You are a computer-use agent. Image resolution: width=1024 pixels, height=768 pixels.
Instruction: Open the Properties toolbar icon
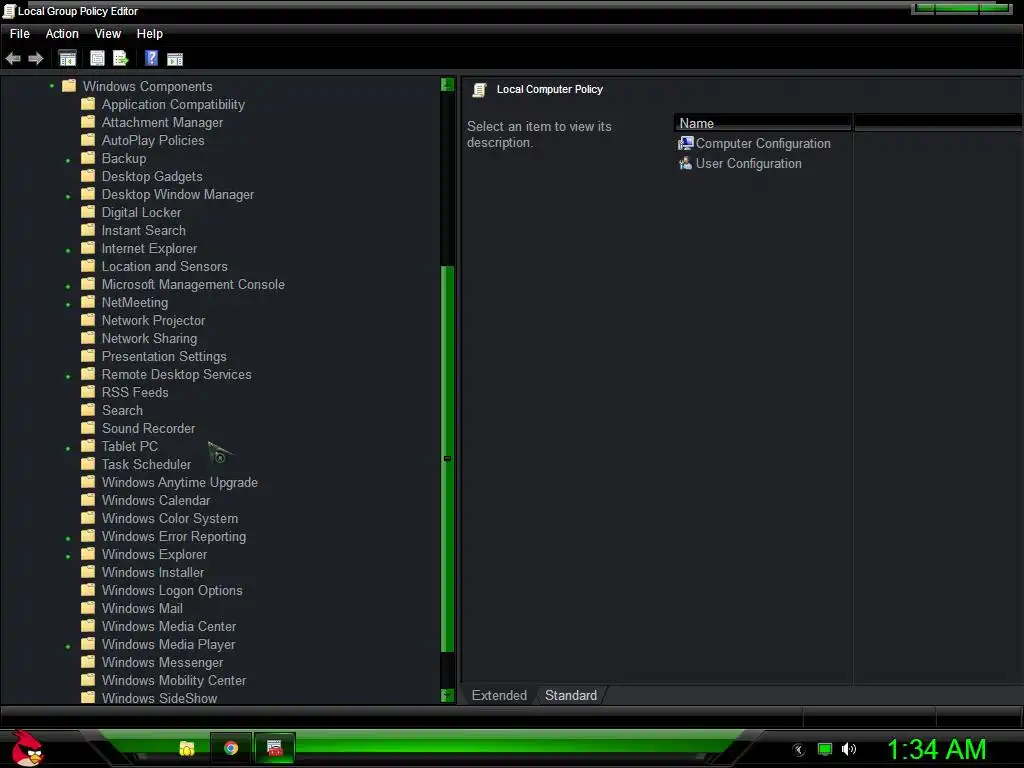pos(97,59)
